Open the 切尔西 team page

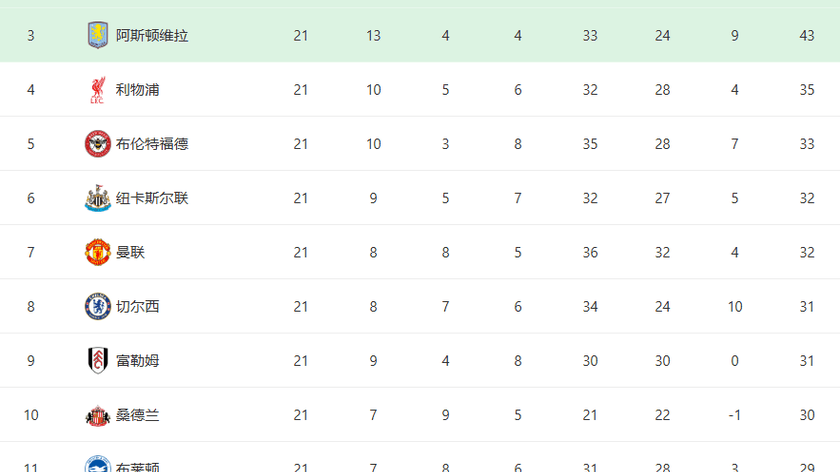[137, 306]
